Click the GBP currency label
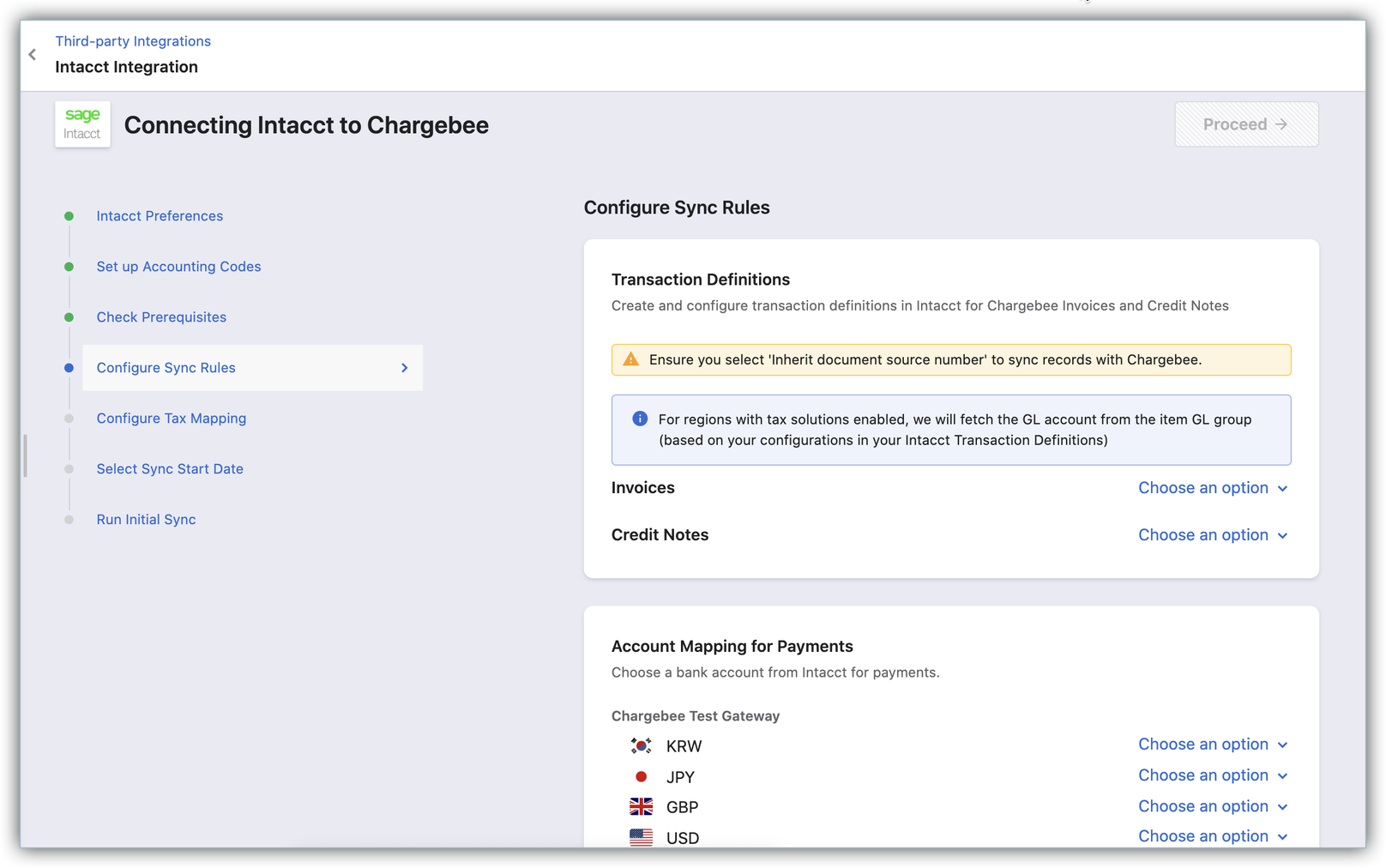 (x=682, y=807)
